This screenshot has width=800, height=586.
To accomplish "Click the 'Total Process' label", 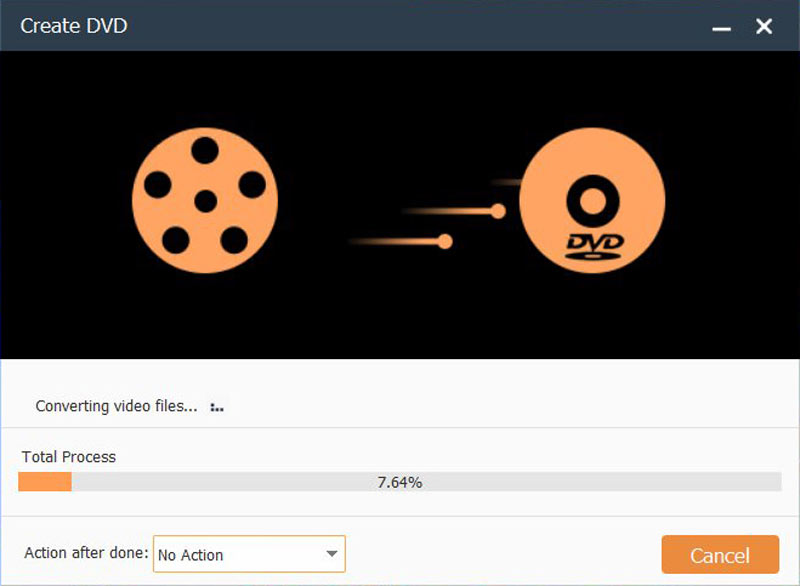I will (69, 456).
